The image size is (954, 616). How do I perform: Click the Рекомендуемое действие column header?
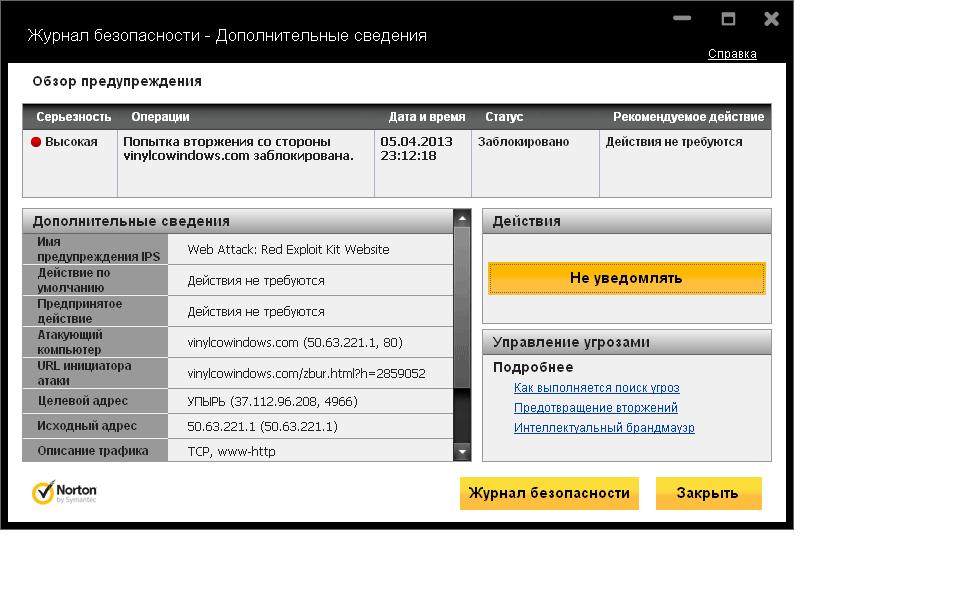point(688,117)
